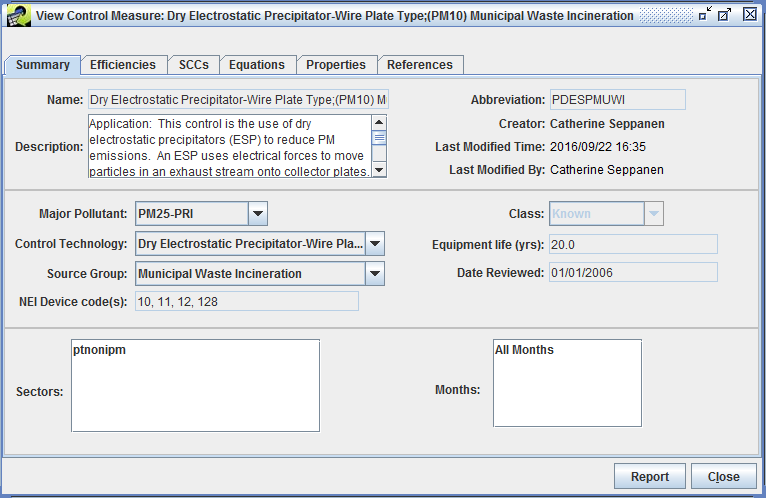Image resolution: width=766 pixels, height=498 pixels.
Task: Switch to the Summary tab
Action: 43,65
